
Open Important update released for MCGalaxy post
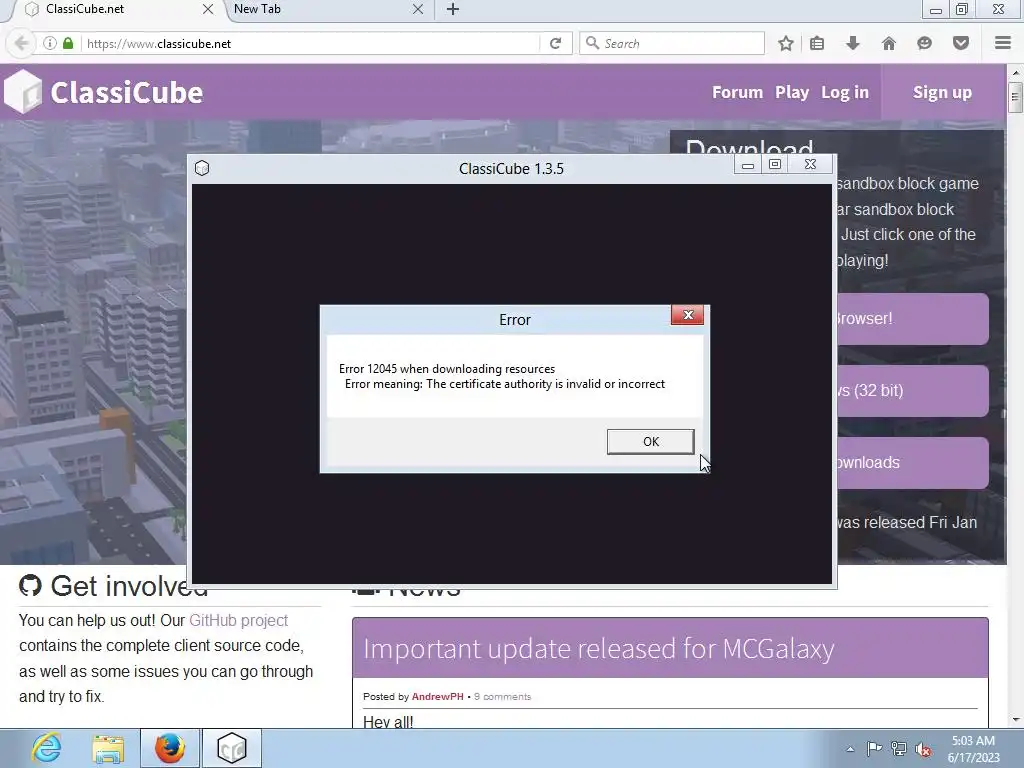599,648
